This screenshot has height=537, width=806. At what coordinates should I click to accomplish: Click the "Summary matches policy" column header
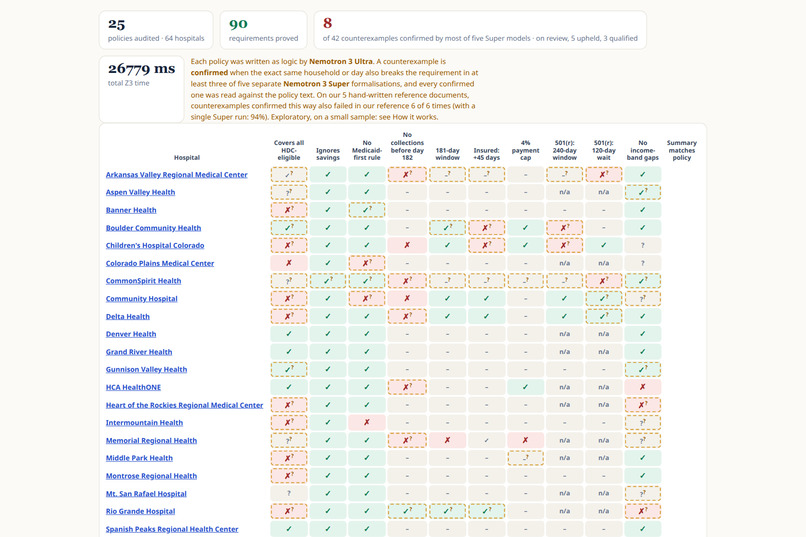(682, 150)
